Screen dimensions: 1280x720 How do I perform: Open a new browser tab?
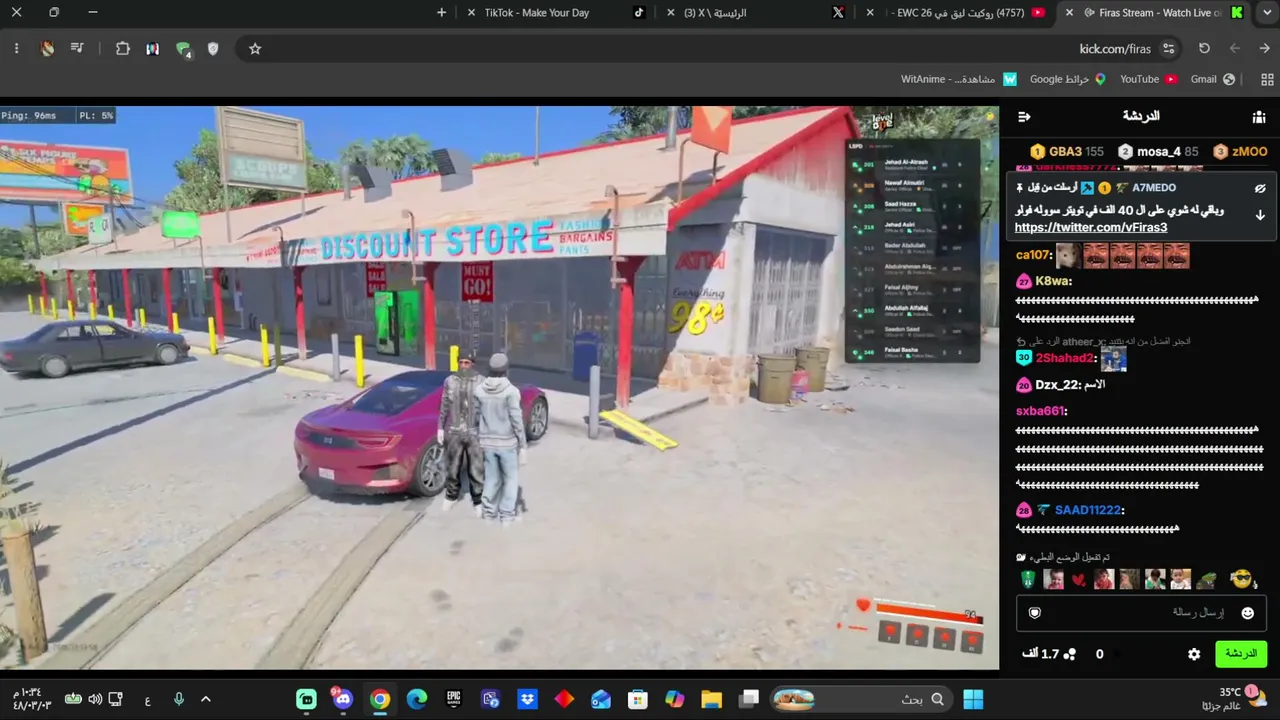point(442,13)
